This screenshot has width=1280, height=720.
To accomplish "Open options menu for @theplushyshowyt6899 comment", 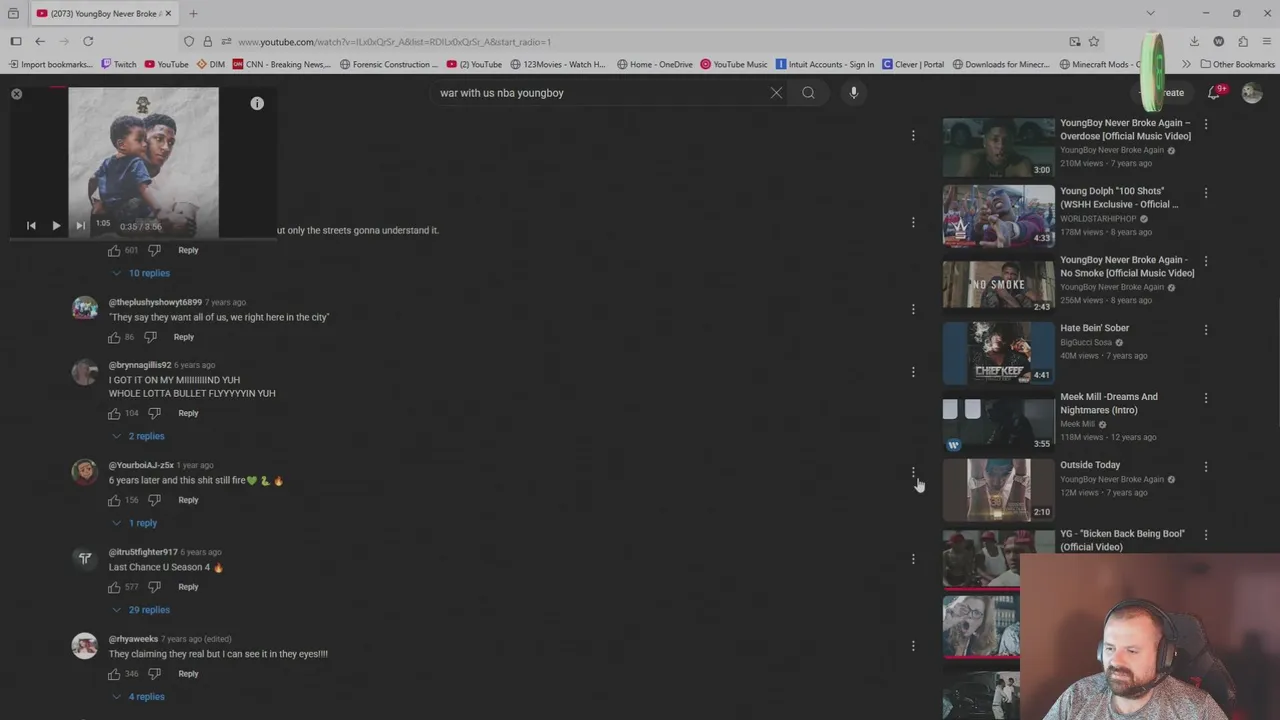I will 913,309.
